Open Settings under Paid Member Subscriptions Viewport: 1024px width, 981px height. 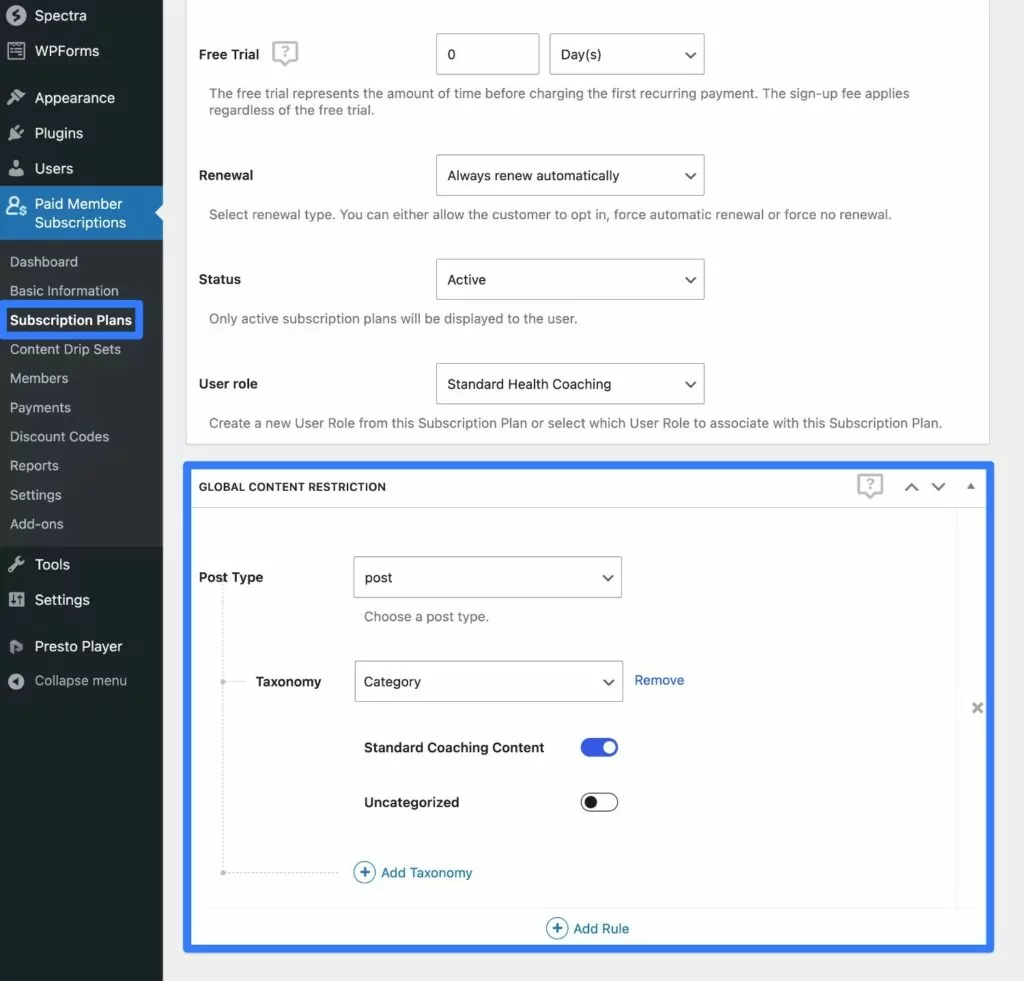(35, 495)
